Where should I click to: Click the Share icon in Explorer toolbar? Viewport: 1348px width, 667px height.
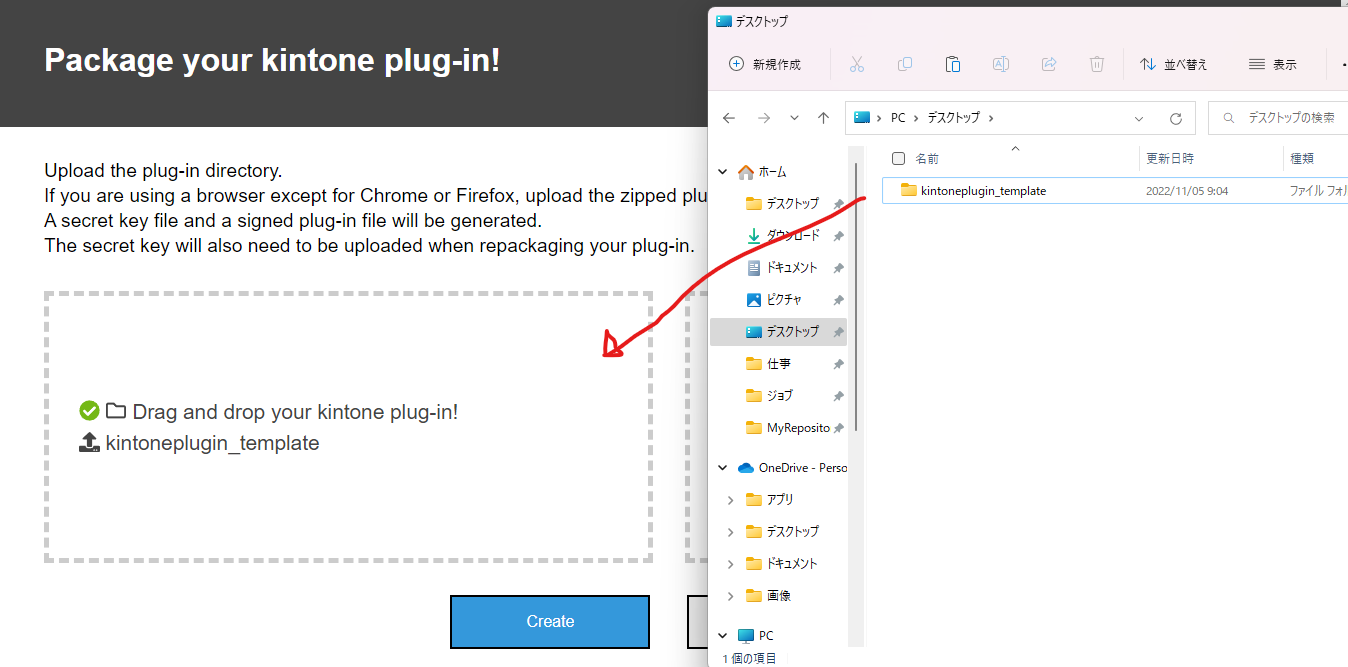(1049, 64)
